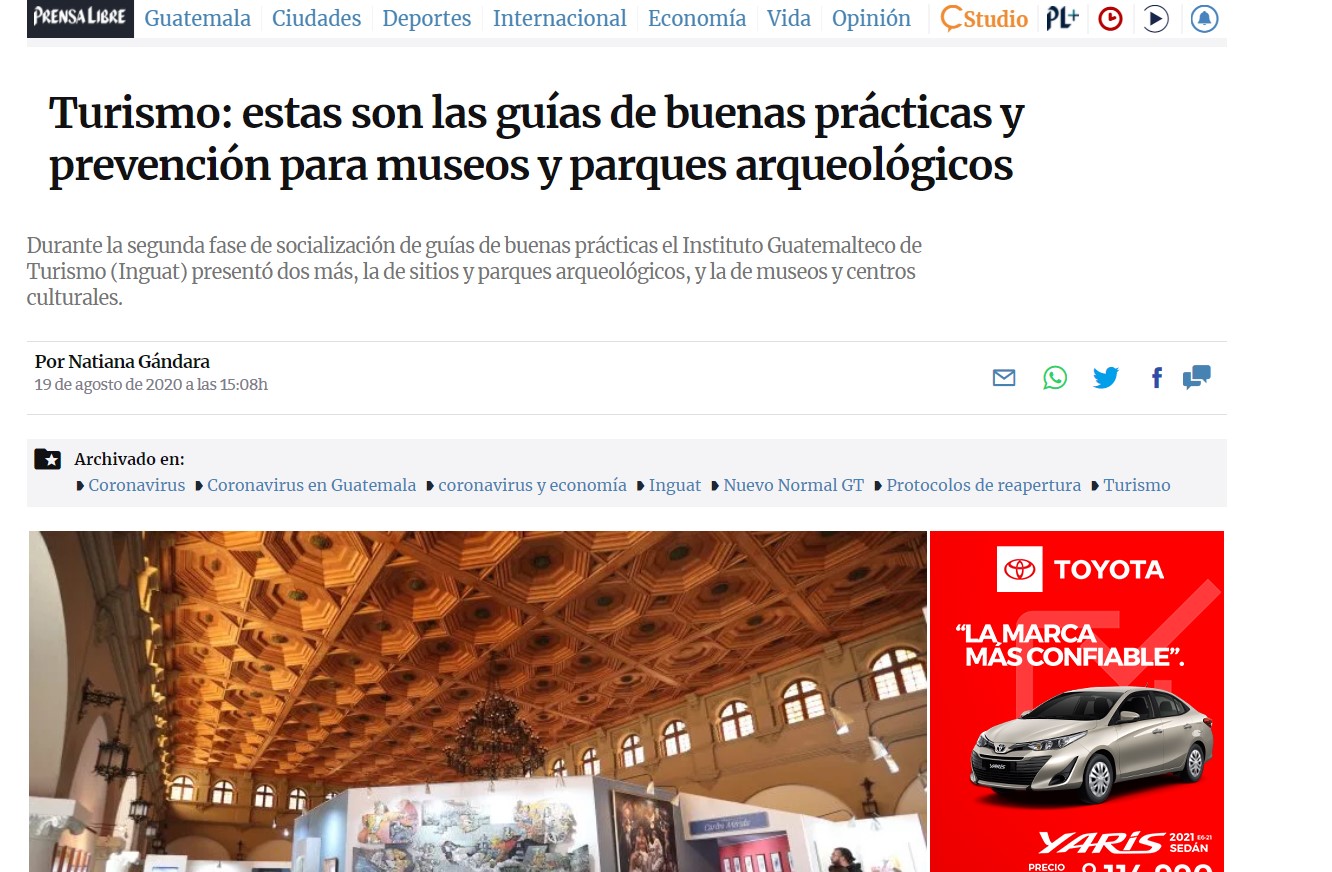Viewport: 1332px width, 872px height.
Task: Share the article on WhatsApp
Action: tap(1055, 378)
